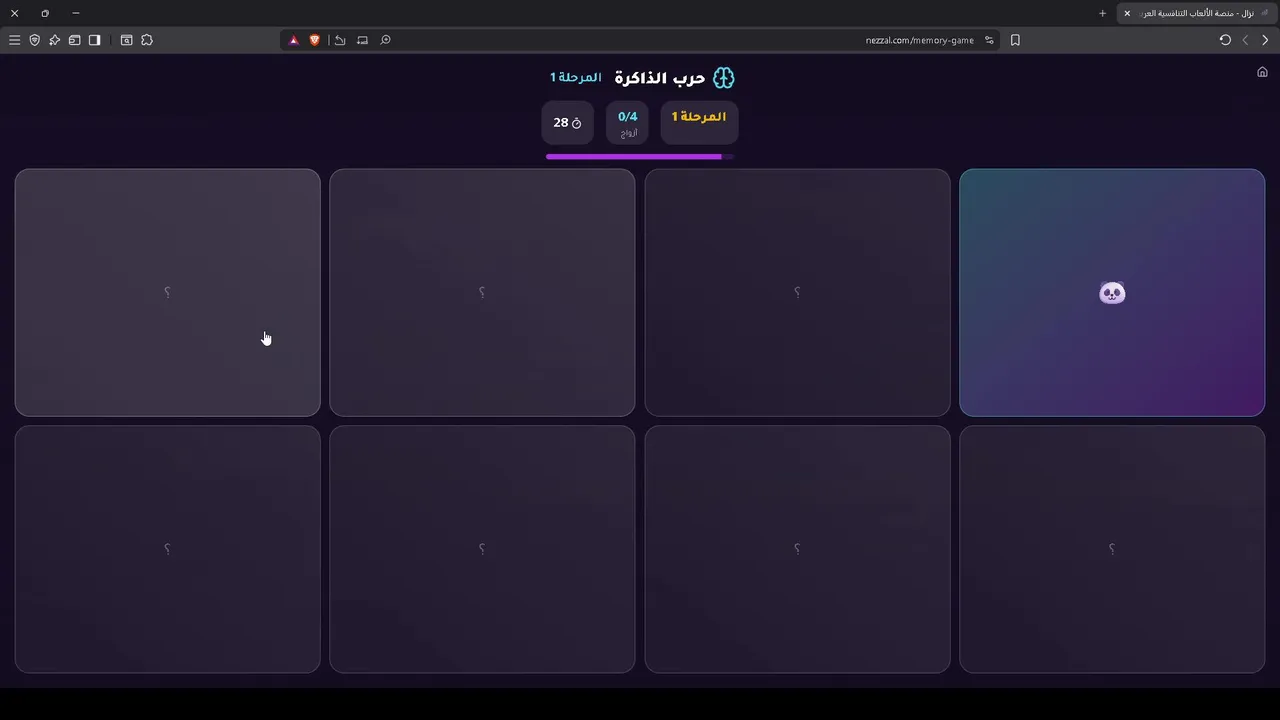Open the browser hamburger main menu
Screen dimensions: 1280x720
point(14,40)
